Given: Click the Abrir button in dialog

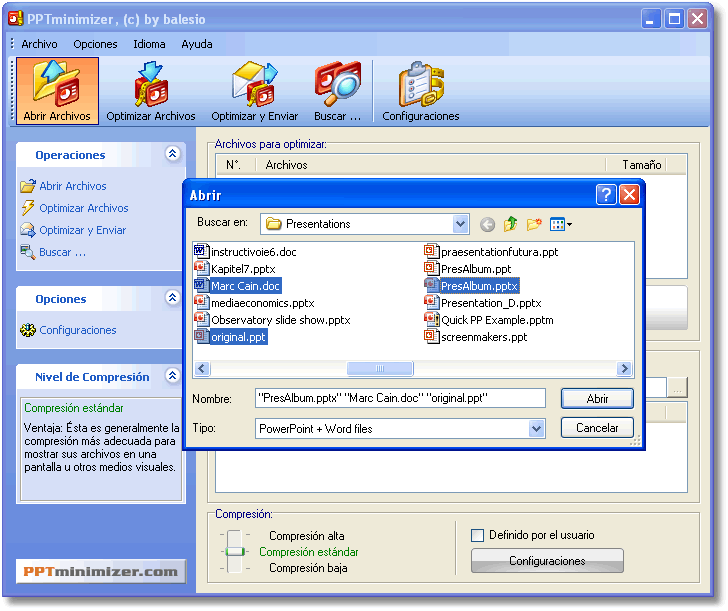Looking at the screenshot, I should click(x=597, y=399).
